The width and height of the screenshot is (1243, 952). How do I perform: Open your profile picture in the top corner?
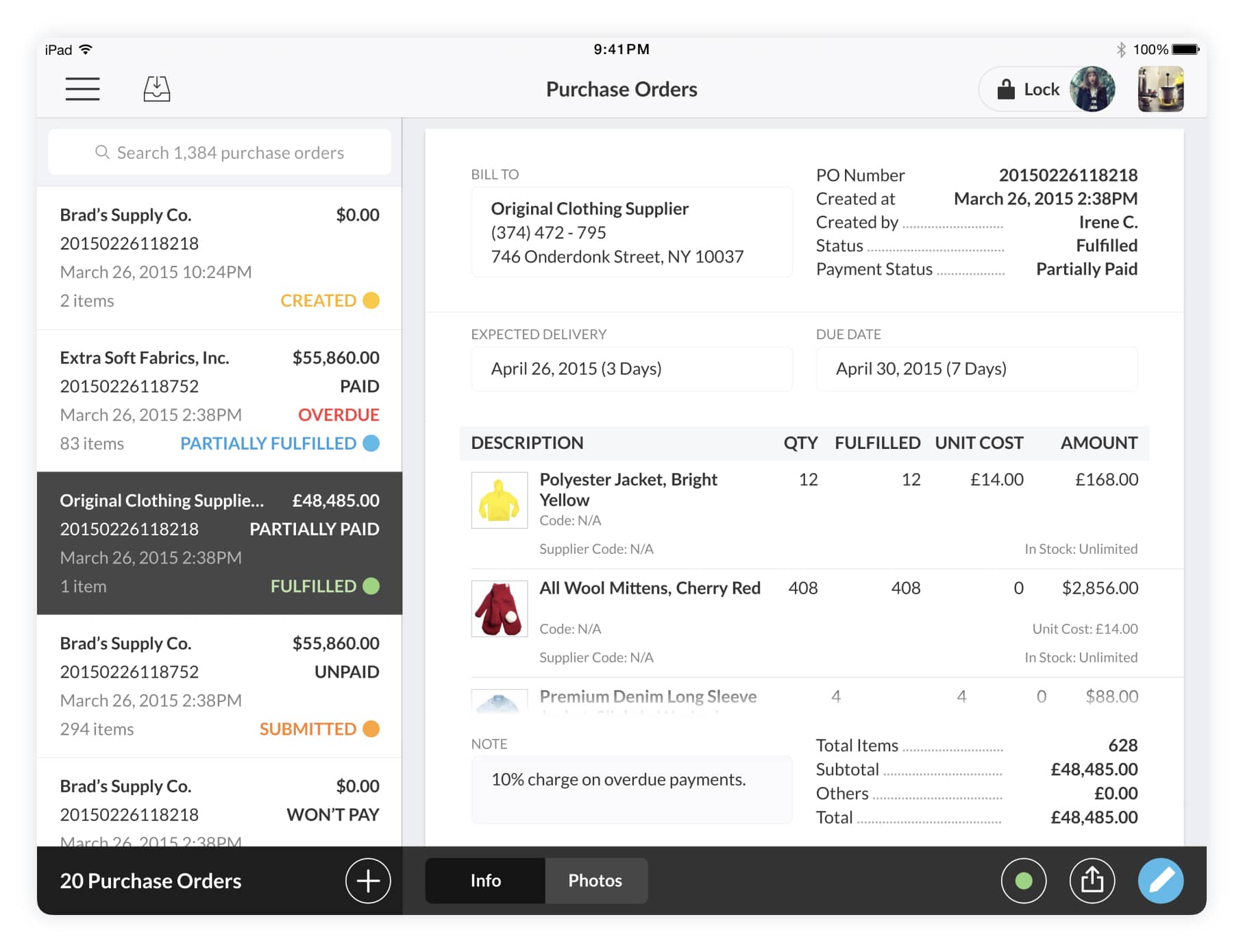[1160, 88]
